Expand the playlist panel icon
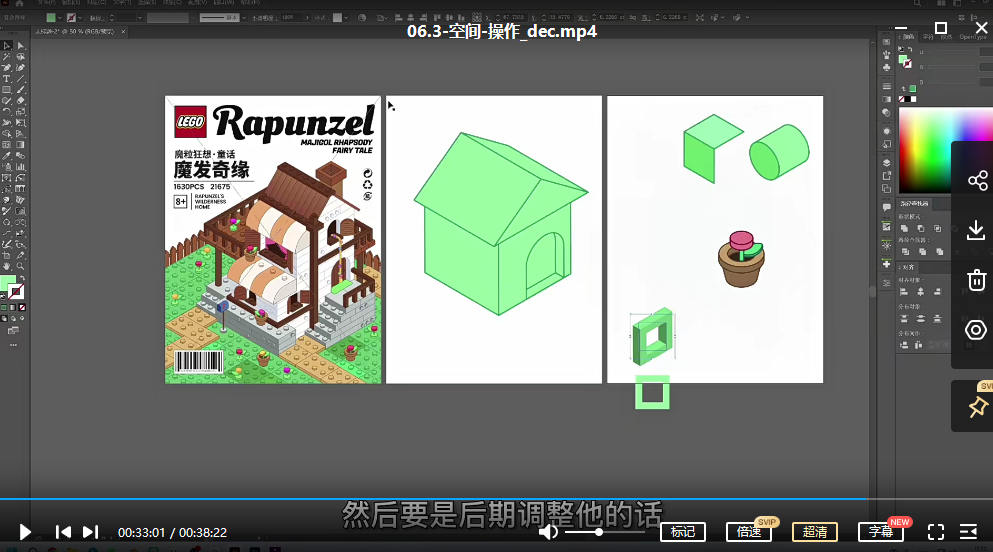Screen dimensions: 993x552 968,532
